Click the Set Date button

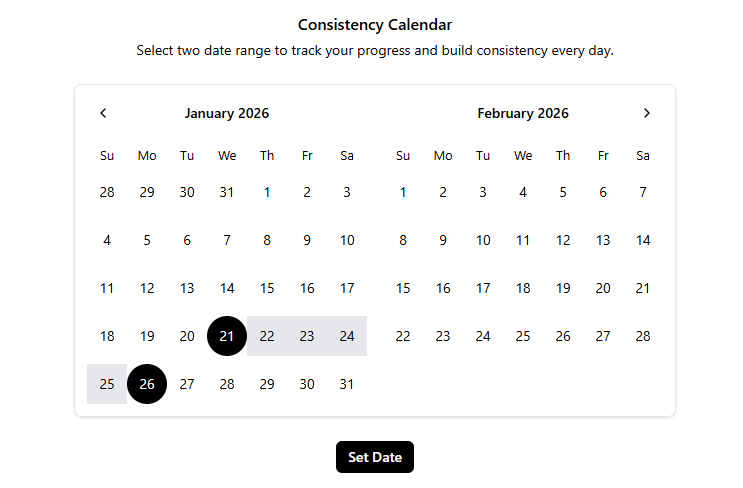pyautogui.click(x=374, y=457)
